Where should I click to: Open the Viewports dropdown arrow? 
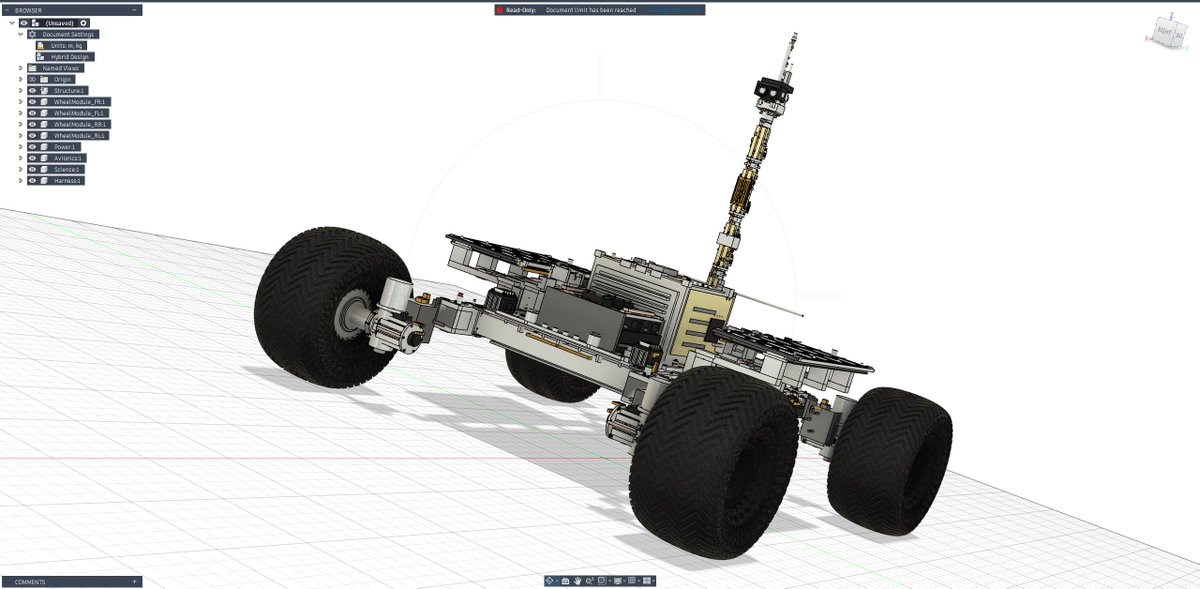coord(653,580)
